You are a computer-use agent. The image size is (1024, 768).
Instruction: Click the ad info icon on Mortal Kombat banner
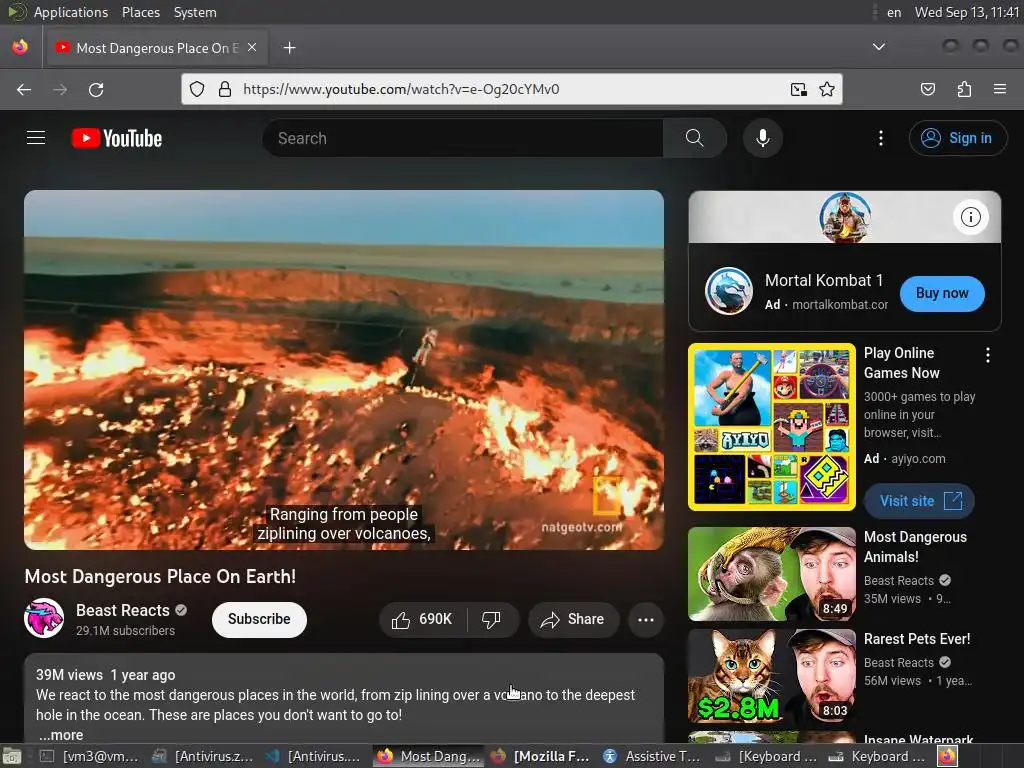tap(970, 217)
